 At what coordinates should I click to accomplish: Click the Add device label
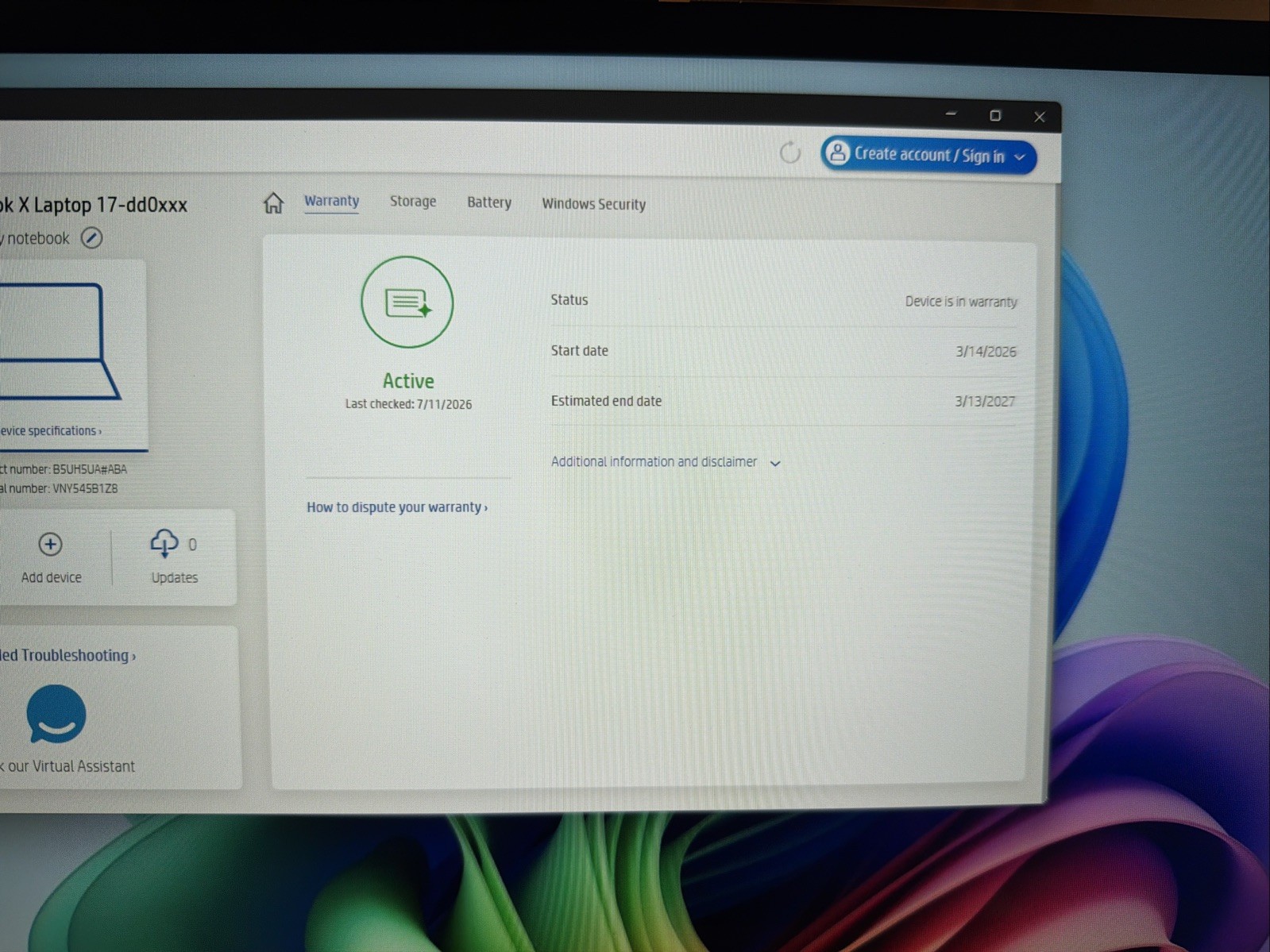51,577
